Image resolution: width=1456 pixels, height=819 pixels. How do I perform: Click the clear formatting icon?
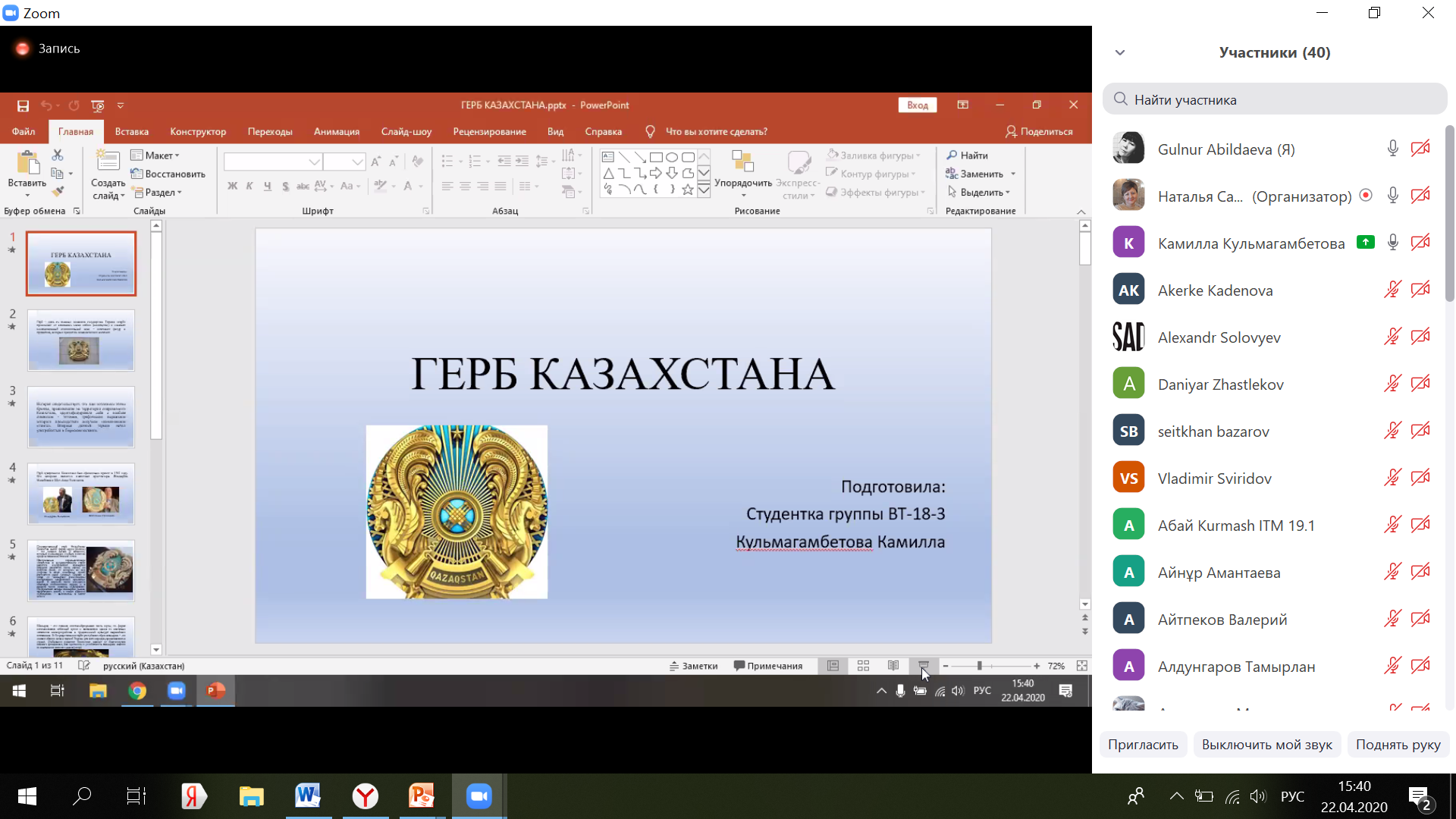coord(418,162)
